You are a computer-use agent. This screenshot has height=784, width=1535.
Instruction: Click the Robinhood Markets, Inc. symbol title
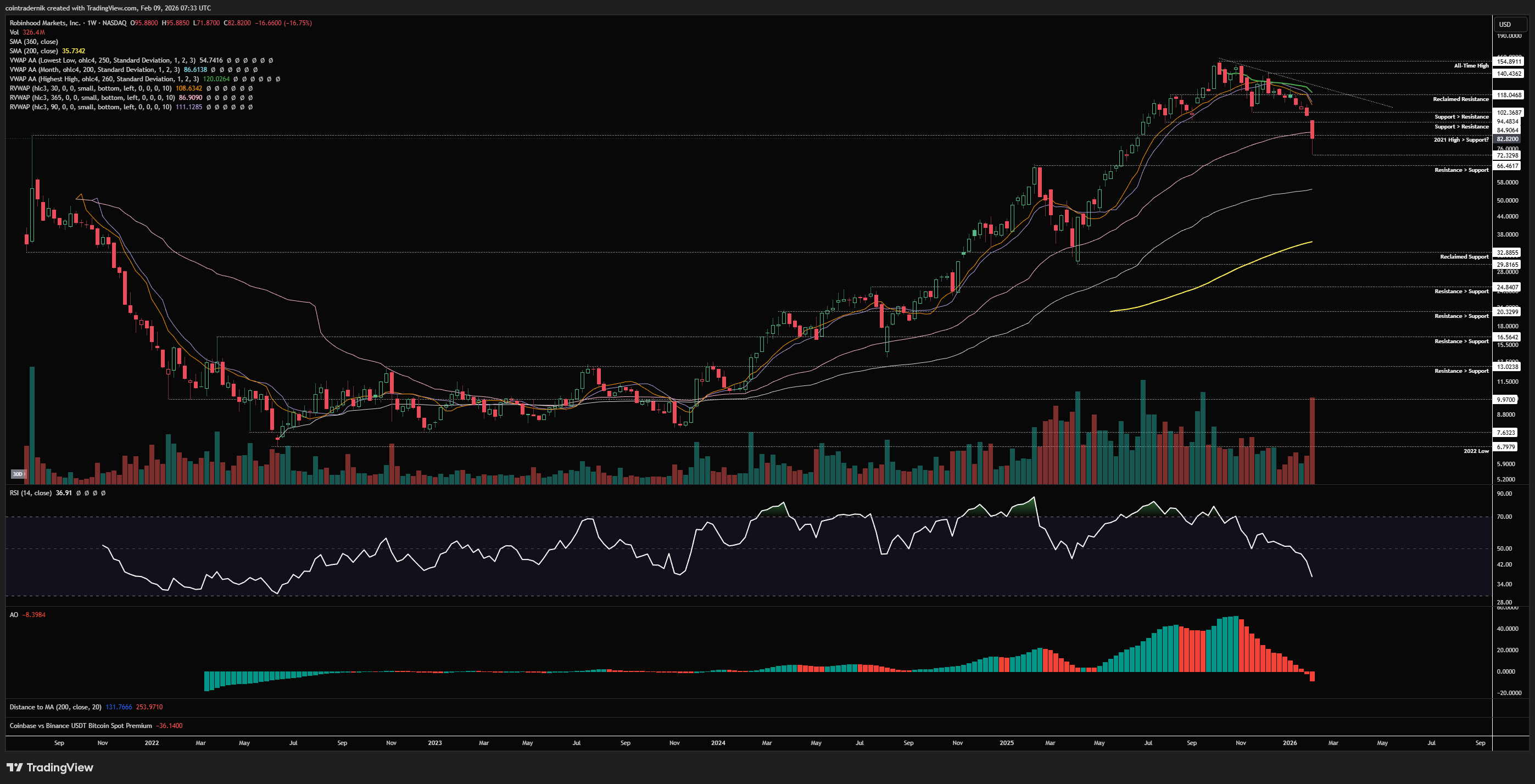(44, 23)
